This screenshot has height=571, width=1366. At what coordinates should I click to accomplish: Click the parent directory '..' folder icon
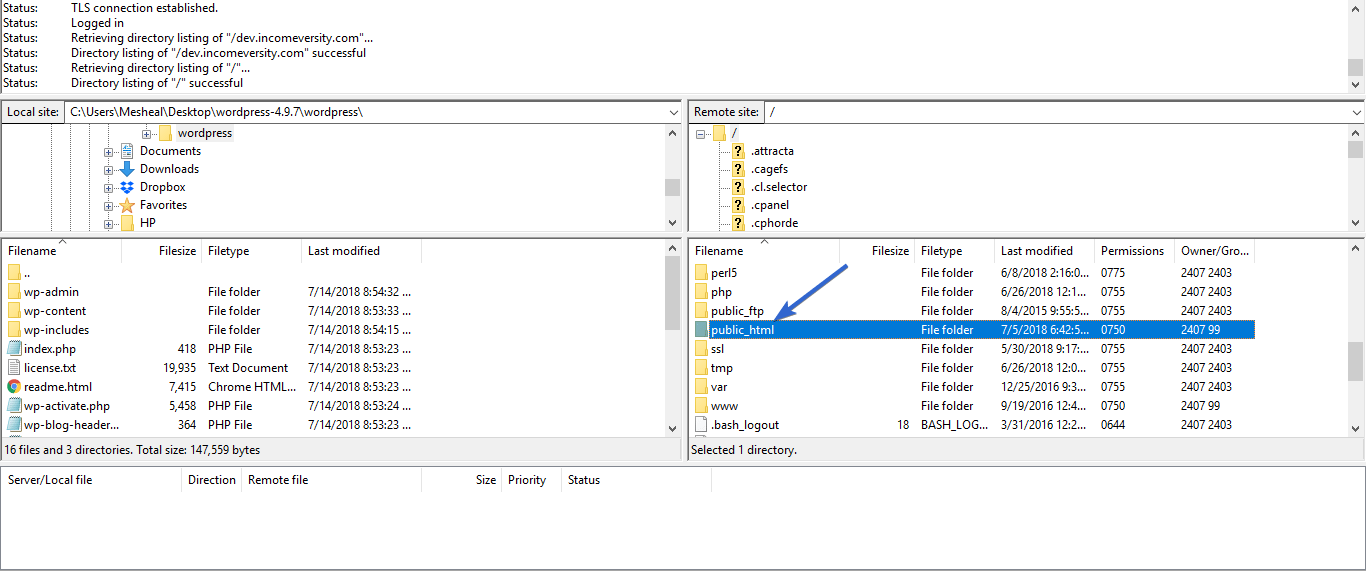tap(14, 273)
